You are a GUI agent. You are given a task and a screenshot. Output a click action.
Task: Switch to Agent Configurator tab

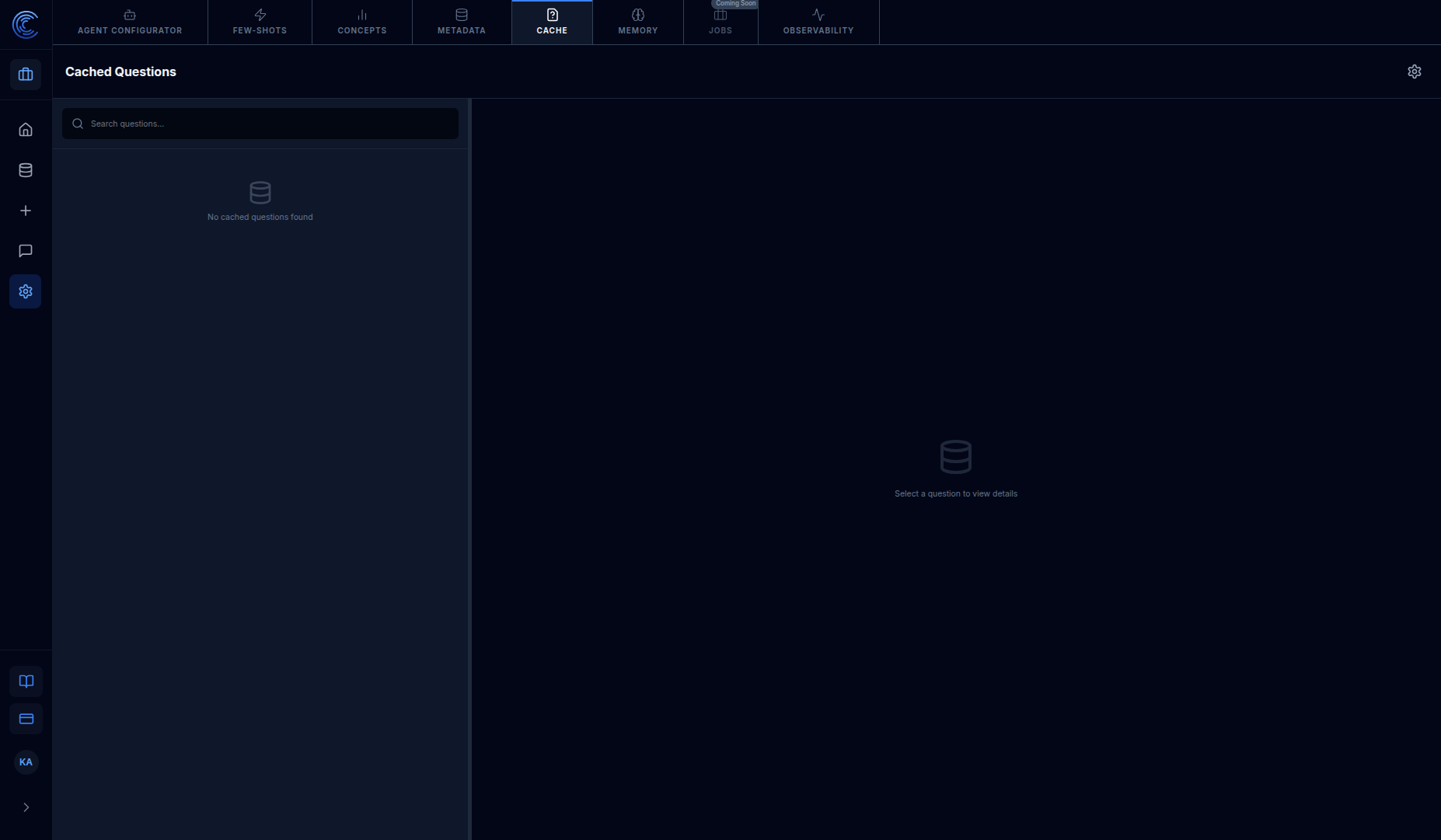[130, 23]
